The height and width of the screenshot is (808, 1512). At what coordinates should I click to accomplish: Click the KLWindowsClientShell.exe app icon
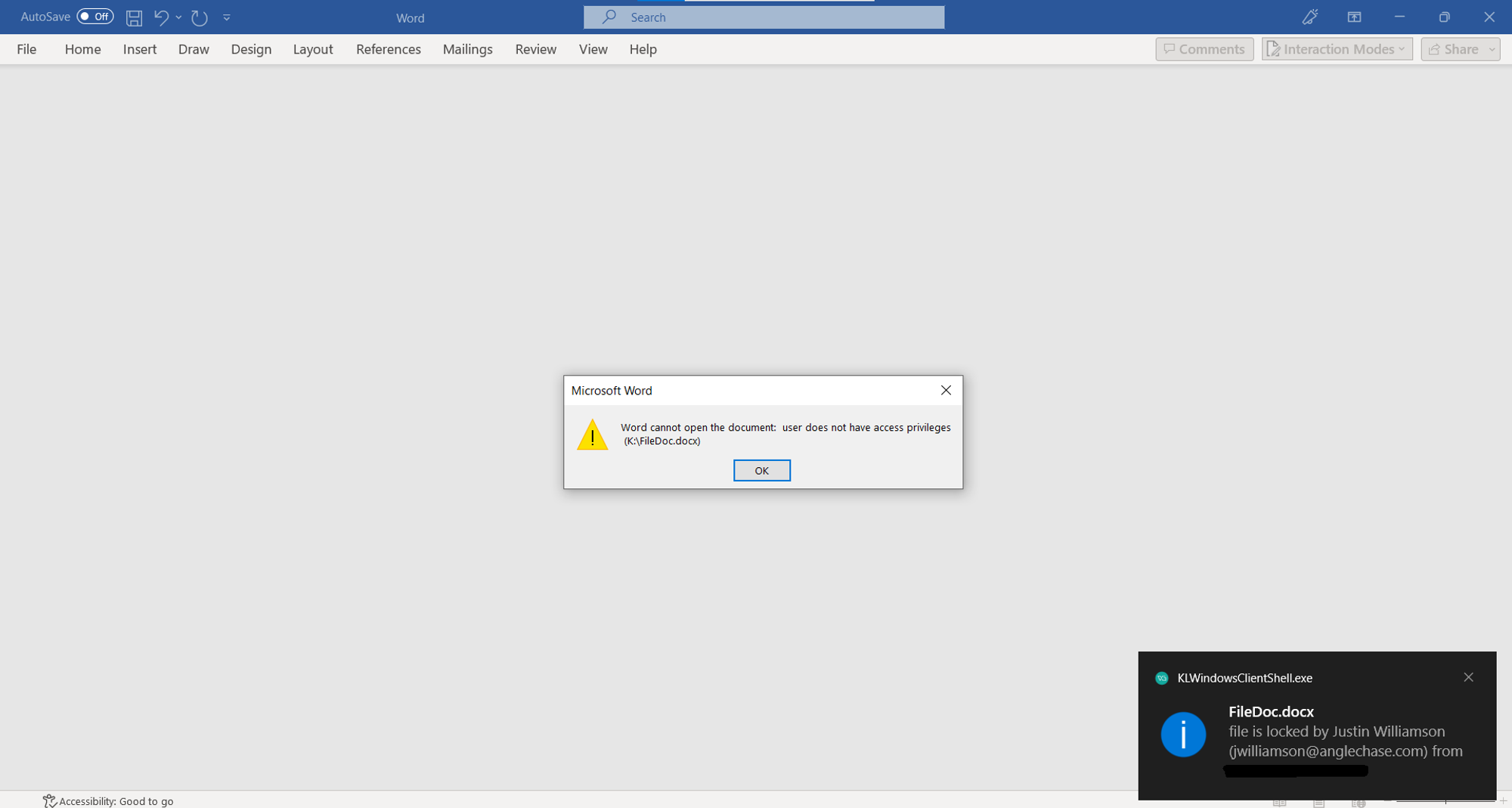[x=1162, y=678]
